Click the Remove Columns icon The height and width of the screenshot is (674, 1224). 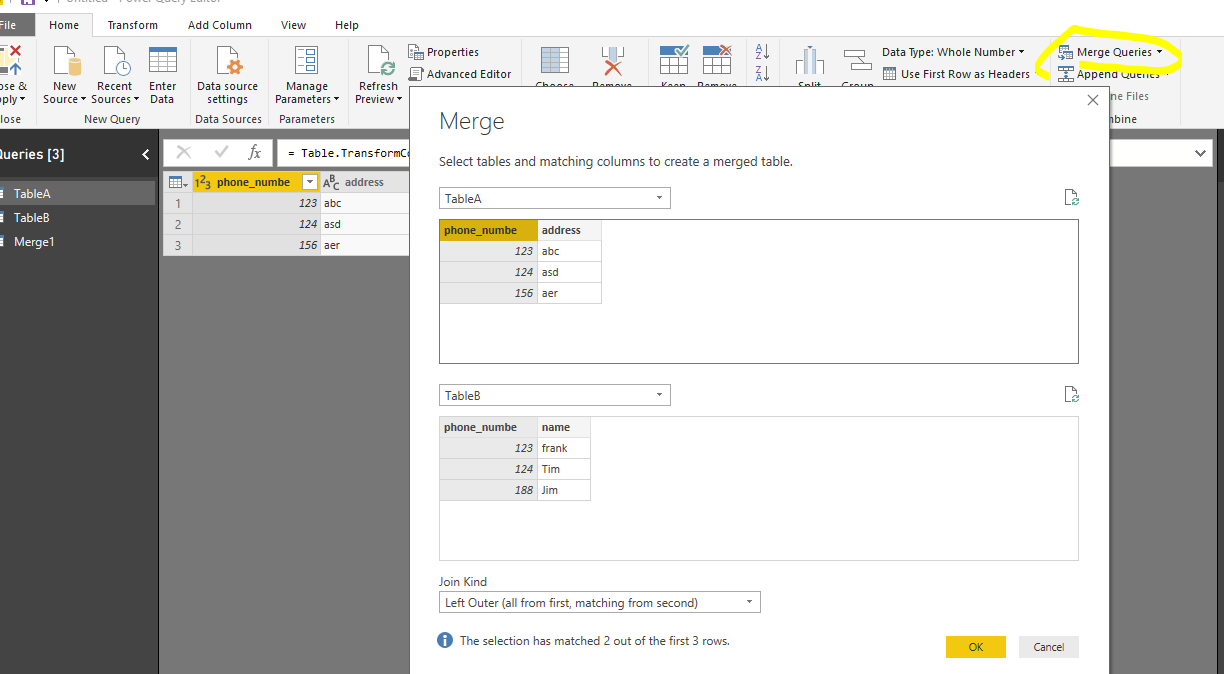pyautogui.click(x=611, y=60)
